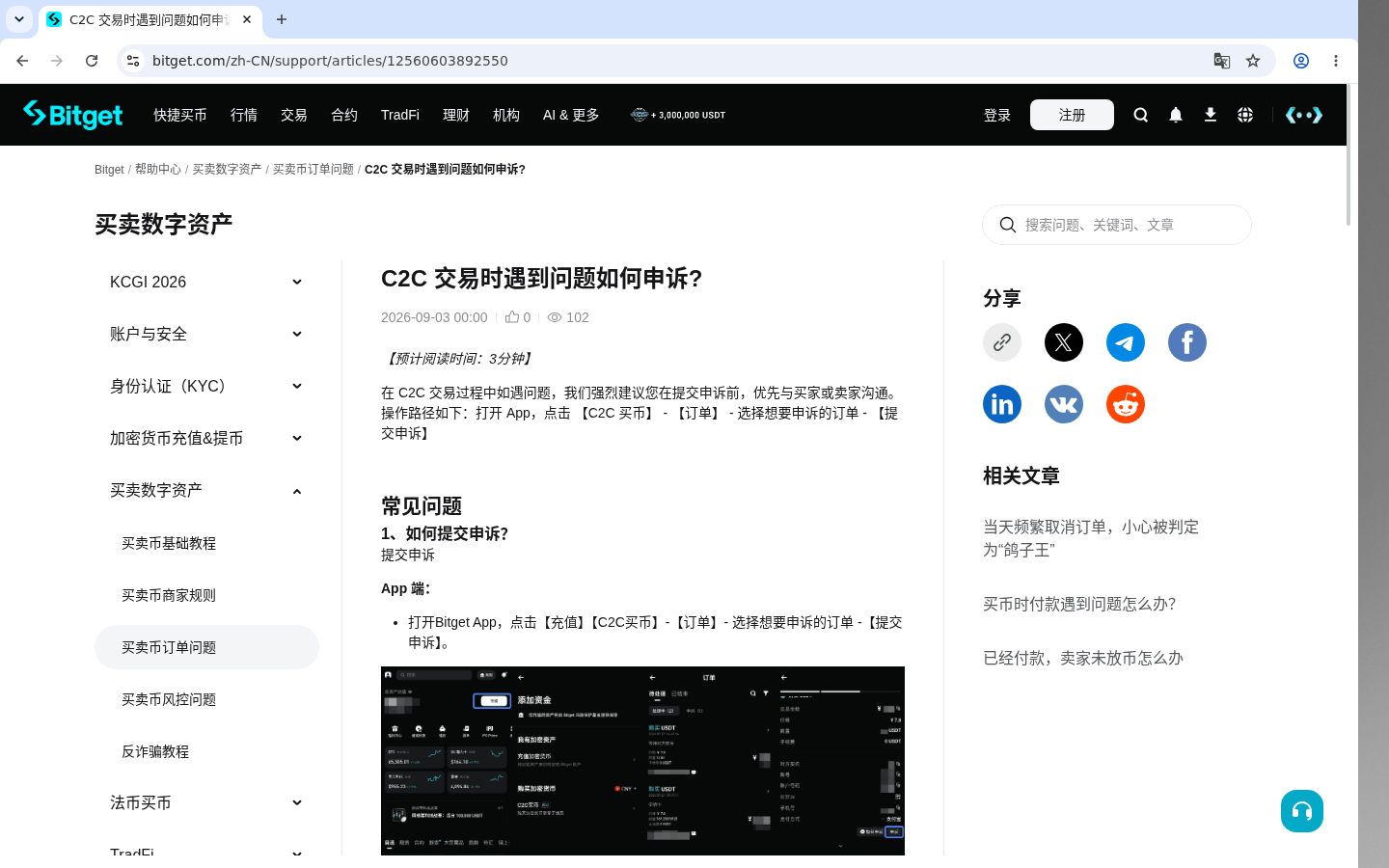Go to 买卖币订单问题 breadcrumb link
This screenshot has width=1389, height=868.
coord(313,169)
